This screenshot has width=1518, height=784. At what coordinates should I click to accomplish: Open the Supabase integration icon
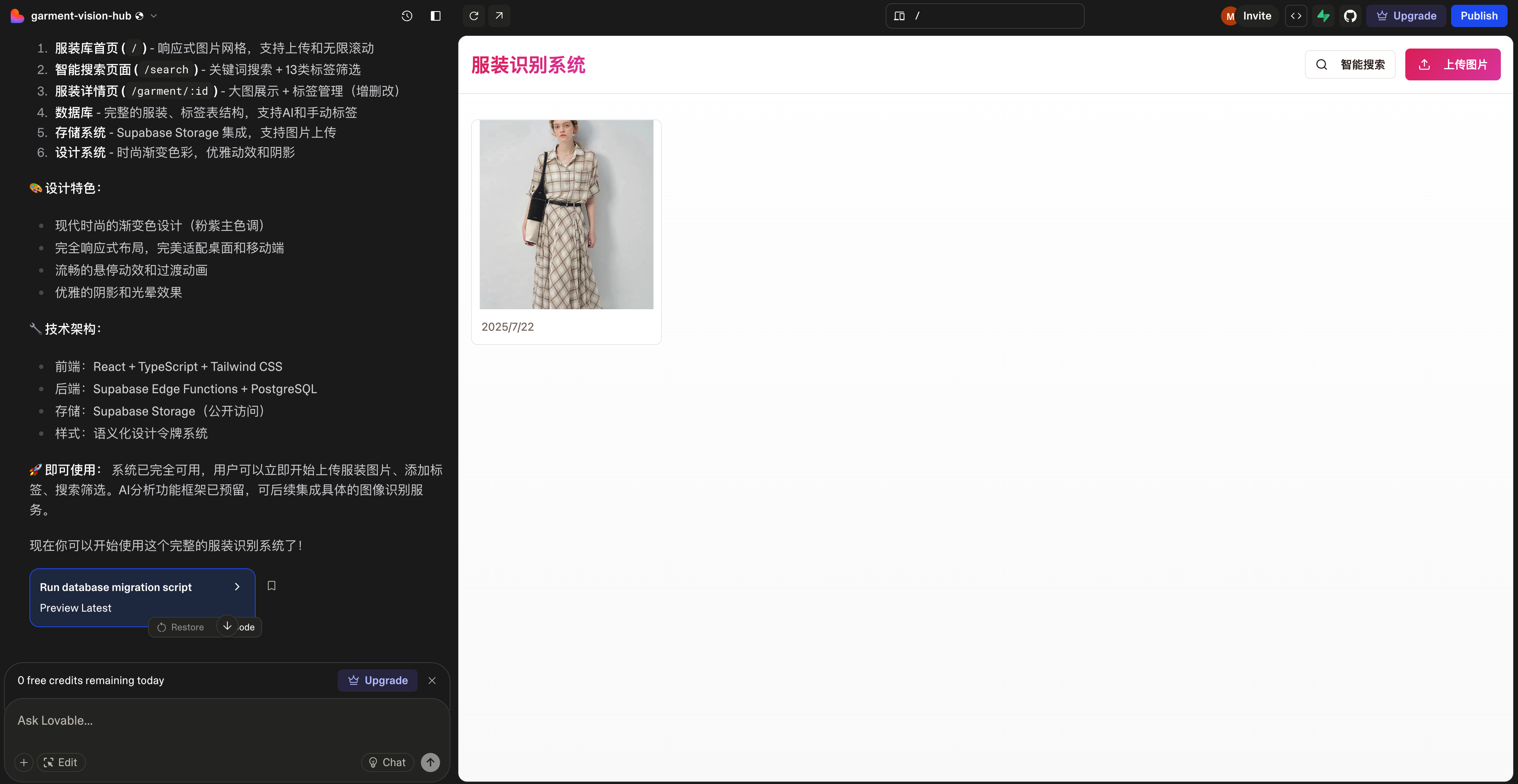(1323, 16)
